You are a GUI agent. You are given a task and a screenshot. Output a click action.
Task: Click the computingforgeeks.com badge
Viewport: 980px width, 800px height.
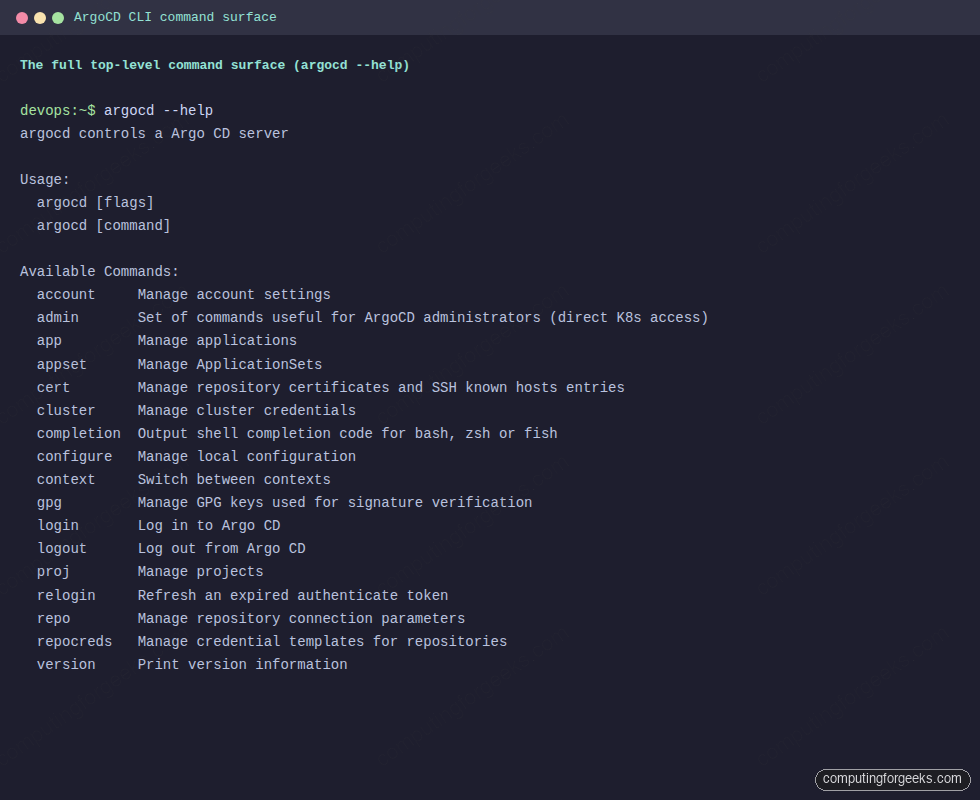coord(892,779)
